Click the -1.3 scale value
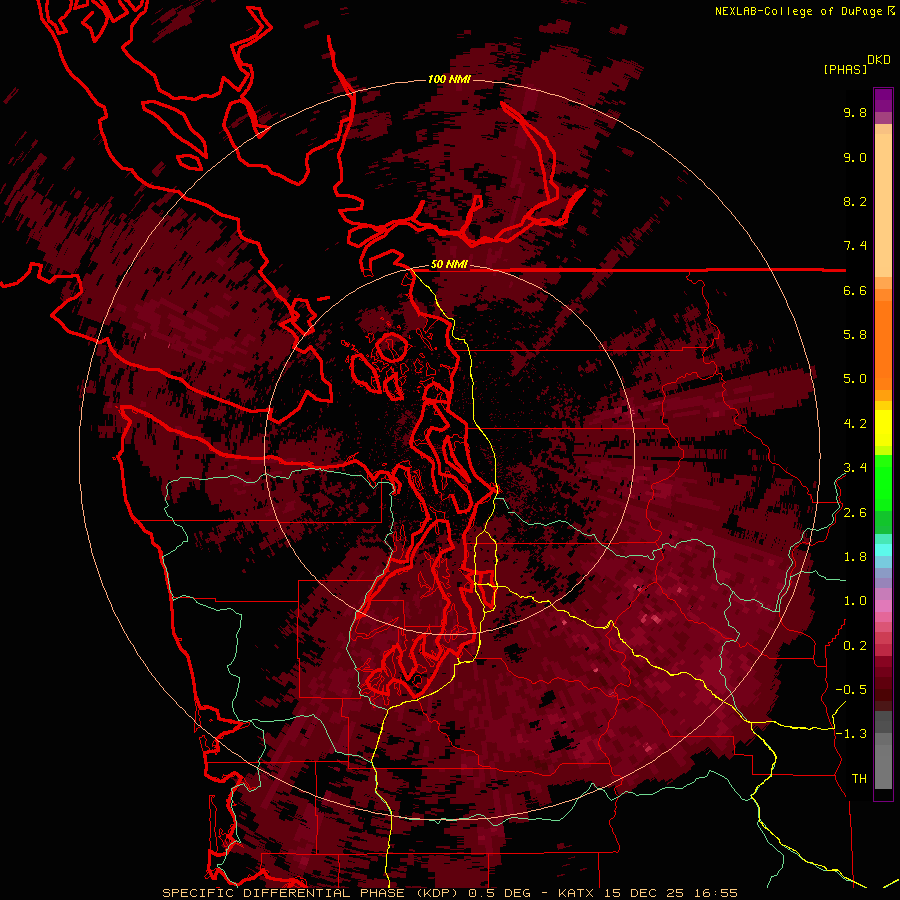This screenshot has height=900, width=900. pos(851,734)
